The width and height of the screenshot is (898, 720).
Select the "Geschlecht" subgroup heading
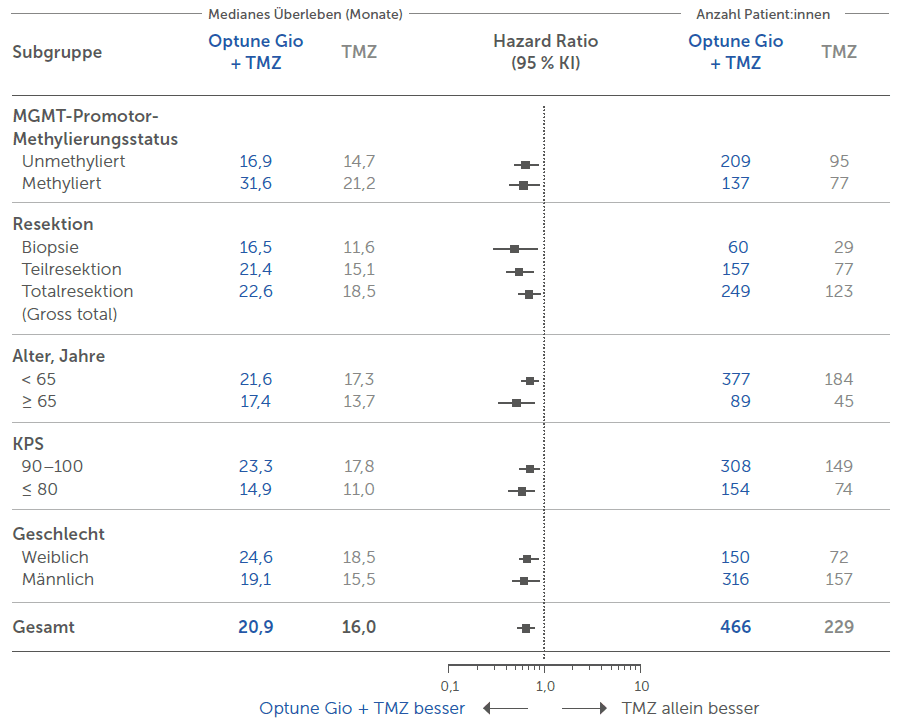pos(58,534)
